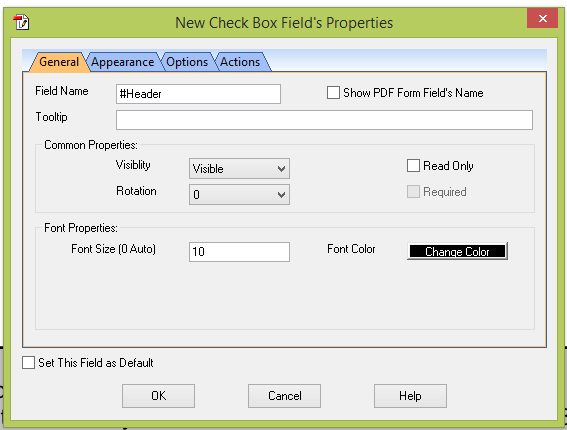The height and width of the screenshot is (430, 567).
Task: Check Set This Field as Default
Action: 28,362
